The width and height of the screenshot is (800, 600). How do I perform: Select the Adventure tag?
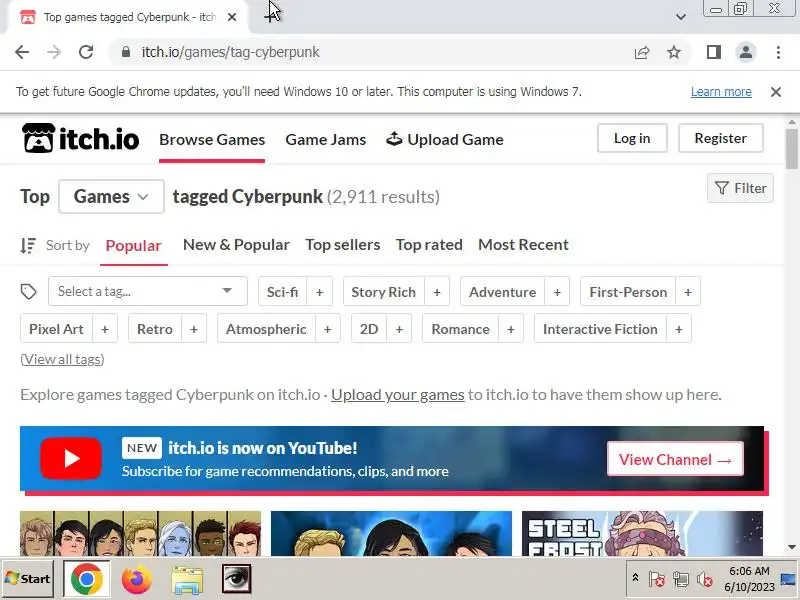(503, 292)
